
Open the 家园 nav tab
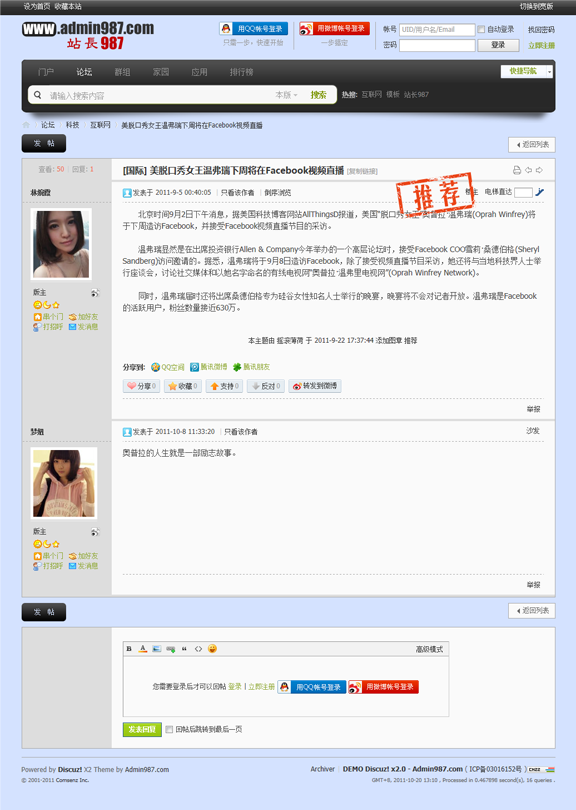pyautogui.click(x=161, y=72)
